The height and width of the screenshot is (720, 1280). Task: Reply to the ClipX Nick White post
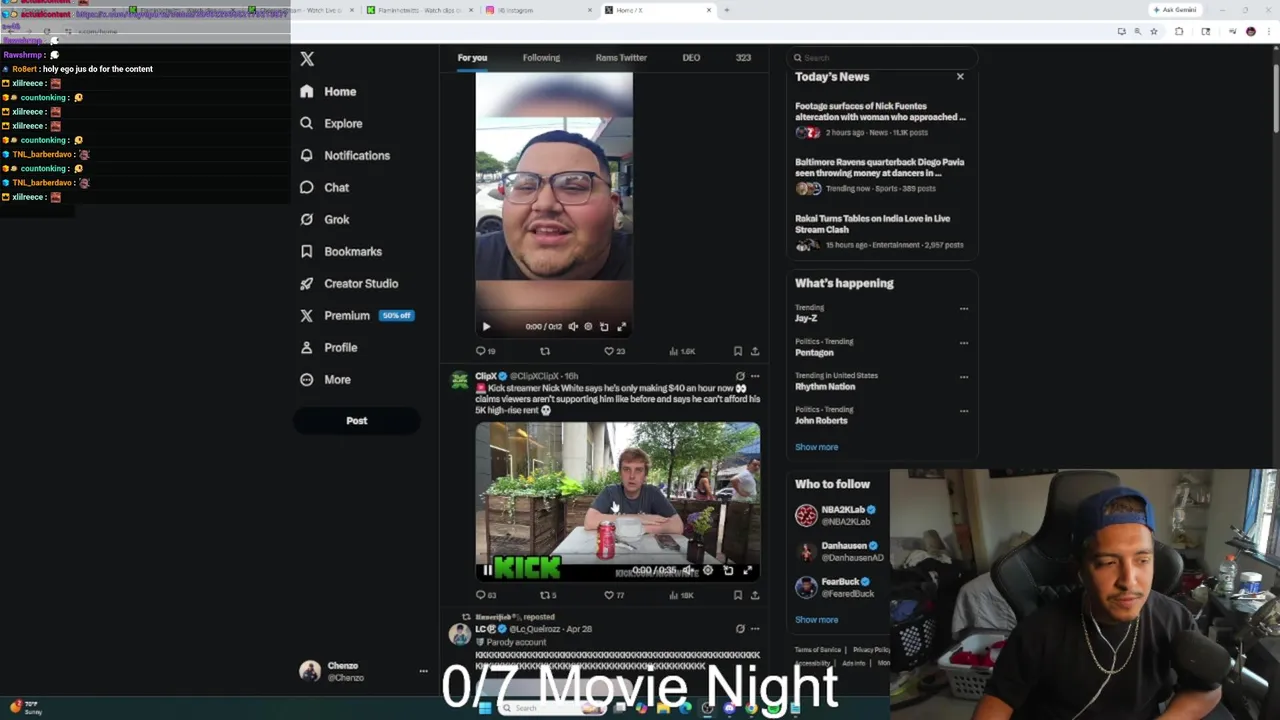[485, 595]
